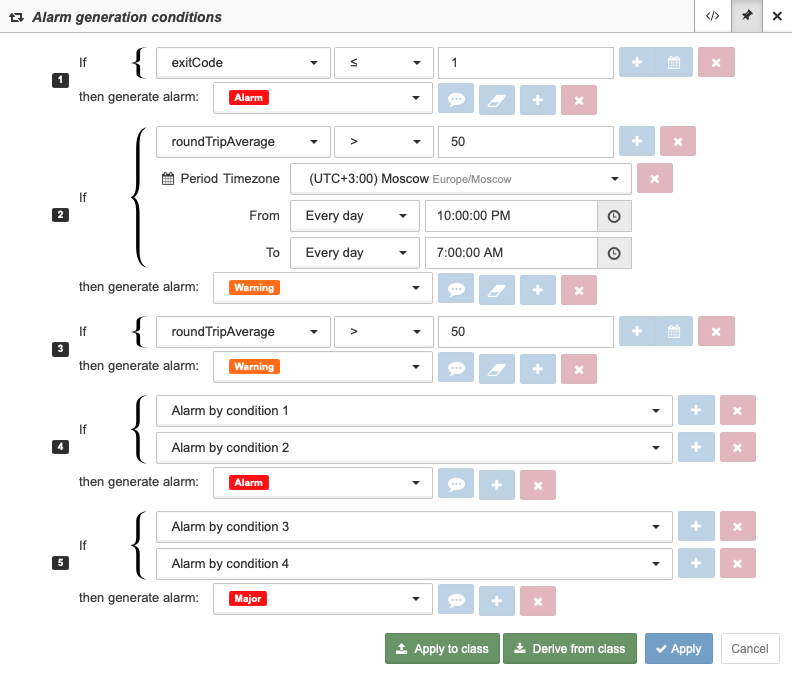The width and height of the screenshot is (792, 675).
Task: Toggle the pin icon in header
Action: 747,16
